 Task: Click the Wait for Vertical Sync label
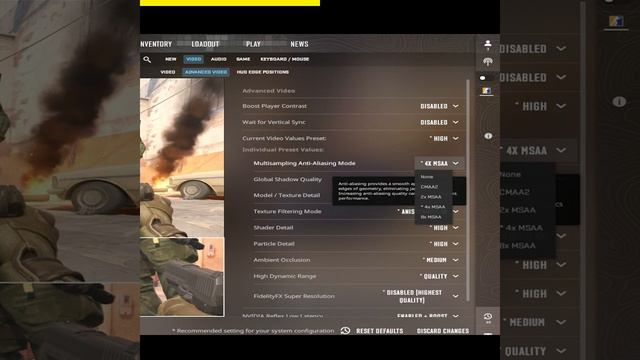coord(274,122)
